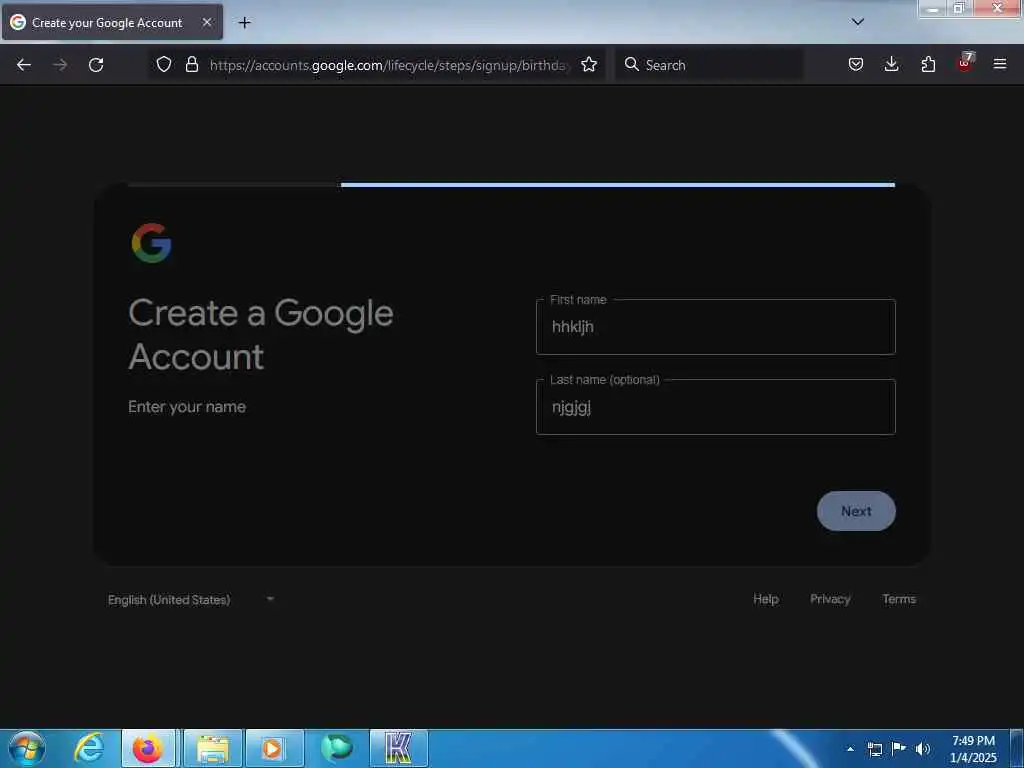
Task: Open the Windows Start menu
Action: pos(27,748)
